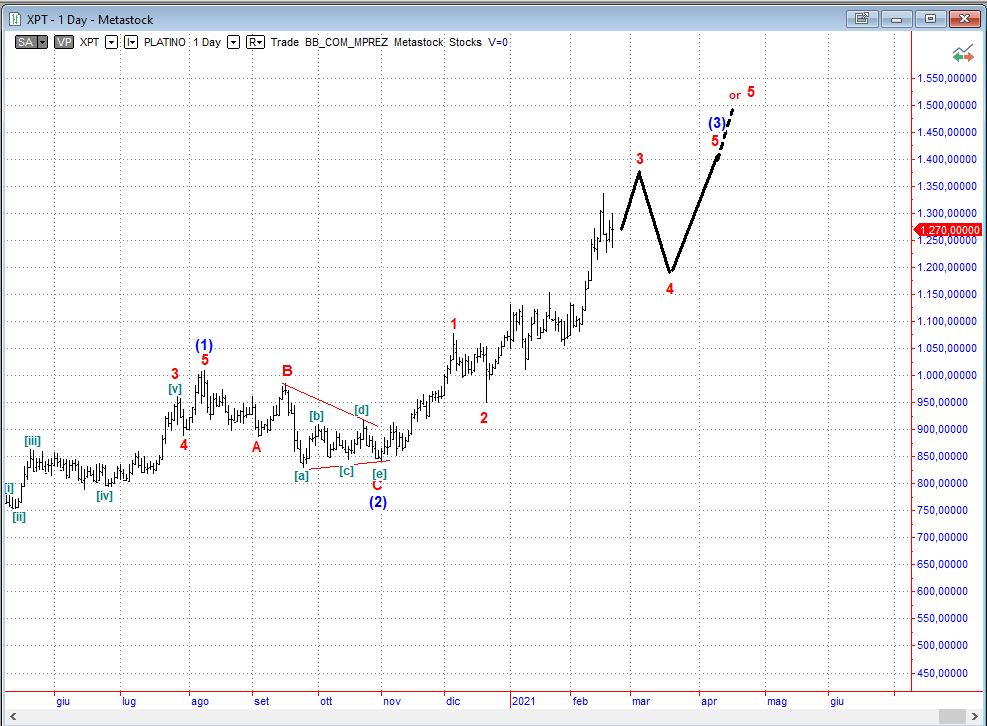This screenshot has height=726, width=987.
Task: Maximize the chart window
Action: coord(930,19)
